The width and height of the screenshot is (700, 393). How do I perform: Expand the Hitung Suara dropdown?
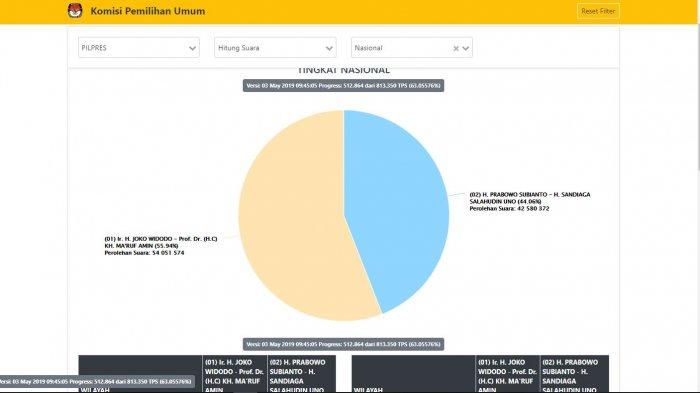275,48
